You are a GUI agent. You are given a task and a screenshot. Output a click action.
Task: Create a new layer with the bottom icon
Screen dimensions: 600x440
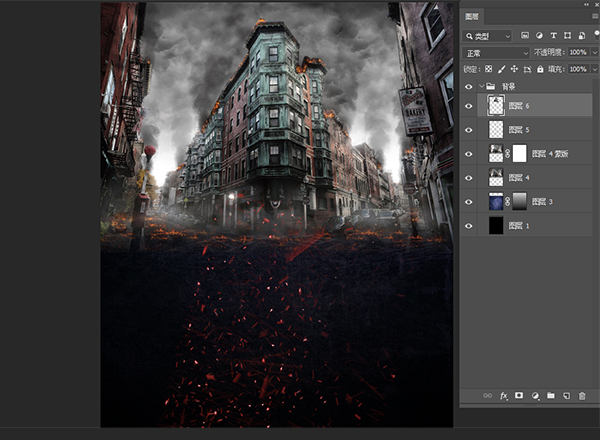[565, 396]
